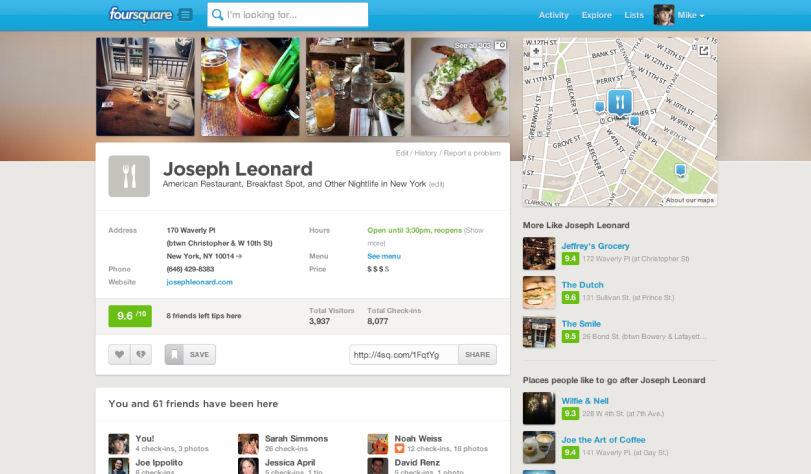Toggle the like heart button
Viewport: 811px width, 474px height.
pyautogui.click(x=119, y=354)
